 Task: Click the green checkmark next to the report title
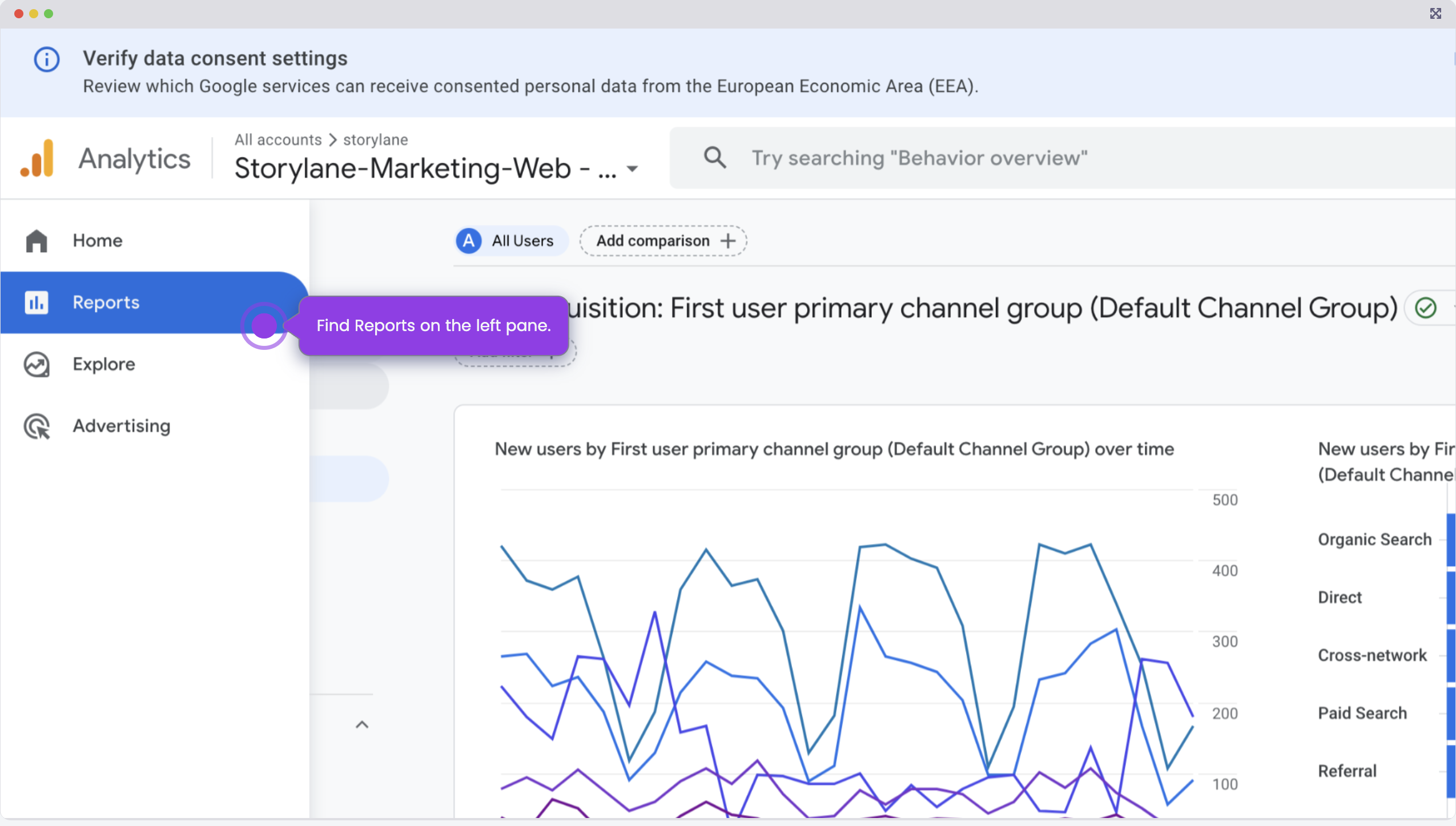pos(1426,308)
